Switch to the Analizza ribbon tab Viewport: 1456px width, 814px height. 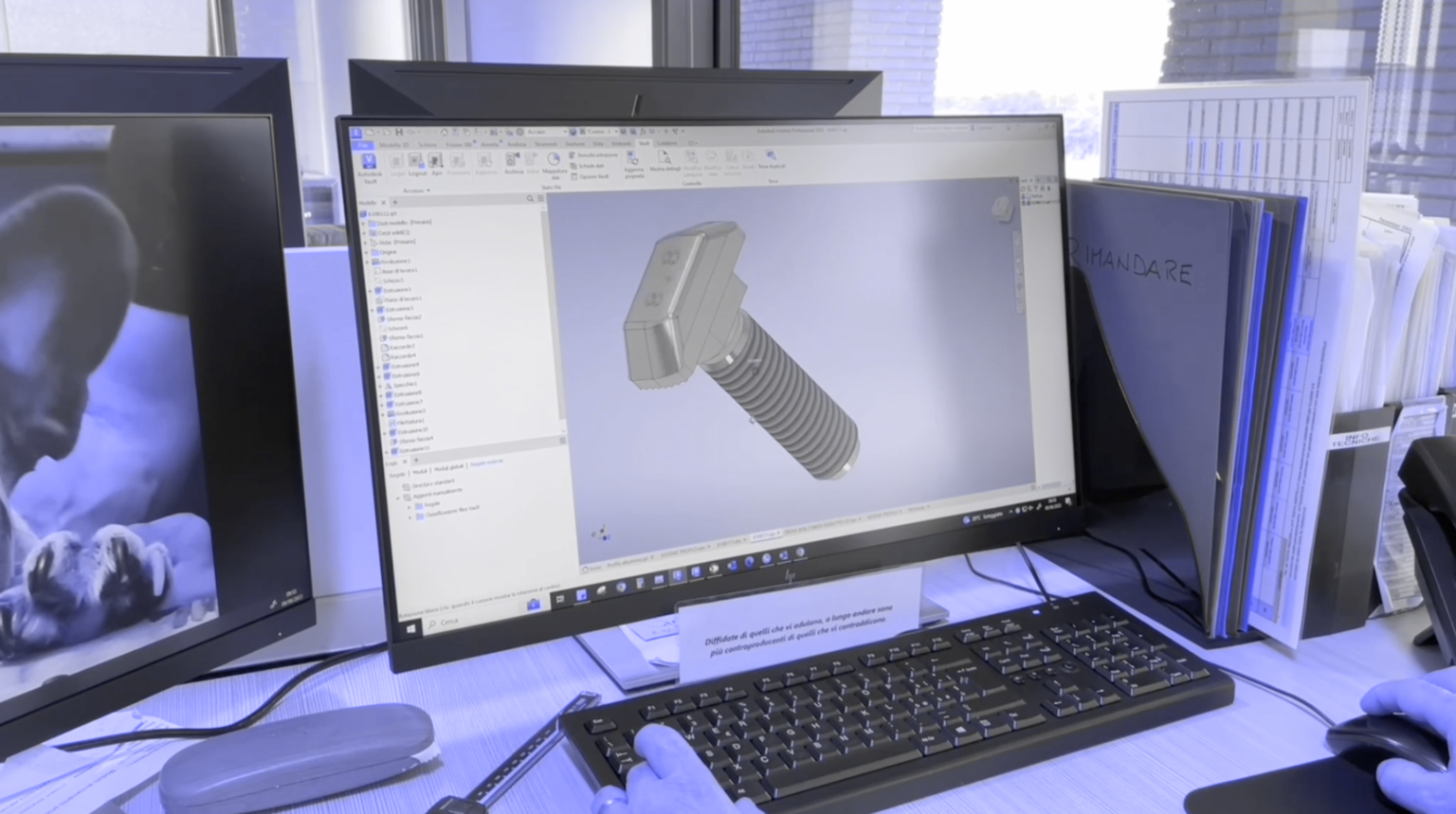(517, 144)
